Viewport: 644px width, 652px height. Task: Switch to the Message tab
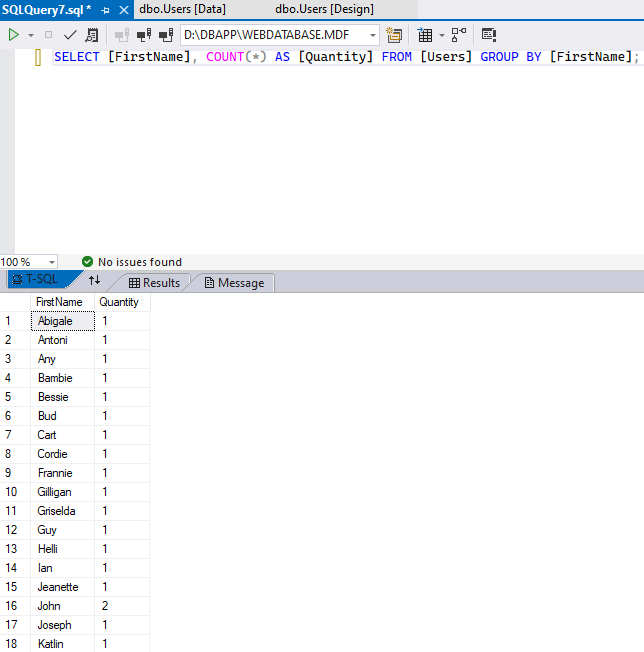[x=235, y=283]
